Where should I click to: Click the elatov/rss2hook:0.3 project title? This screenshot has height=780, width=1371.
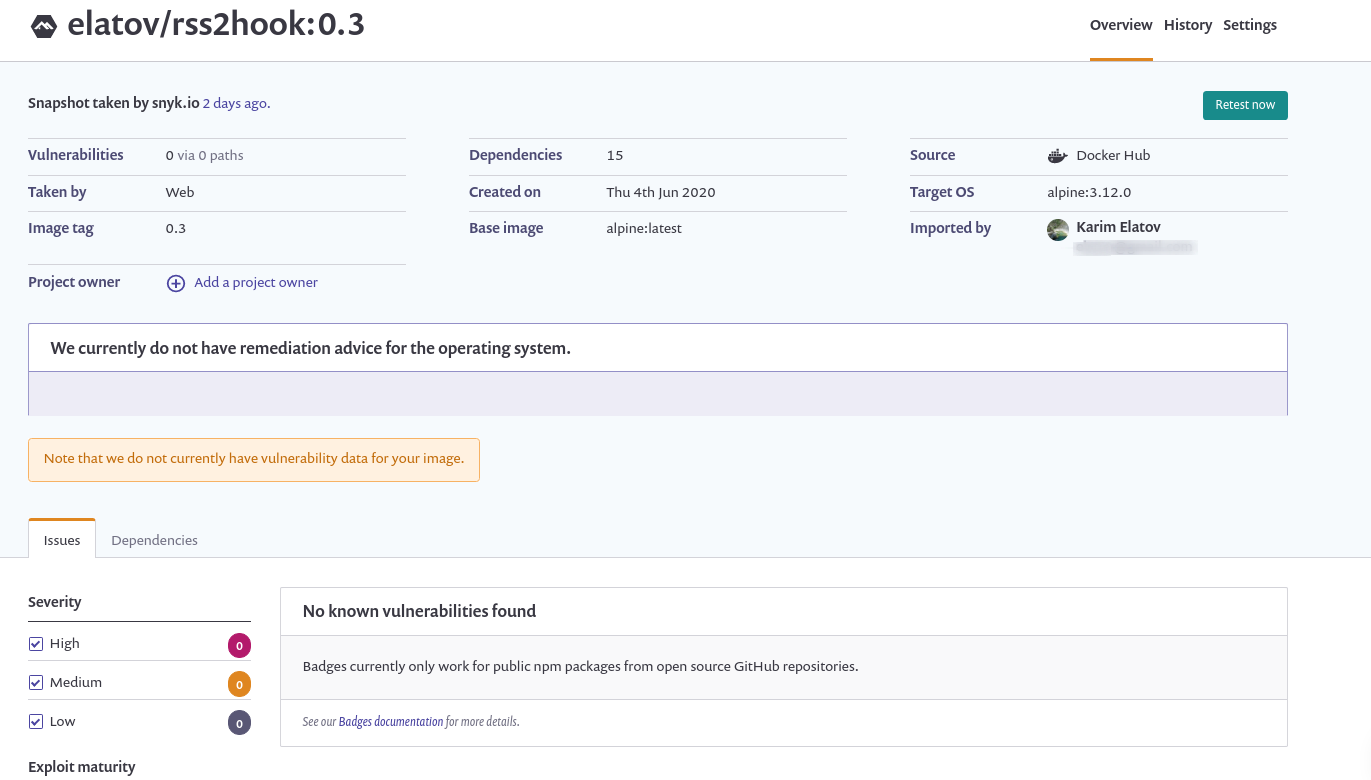coord(216,25)
